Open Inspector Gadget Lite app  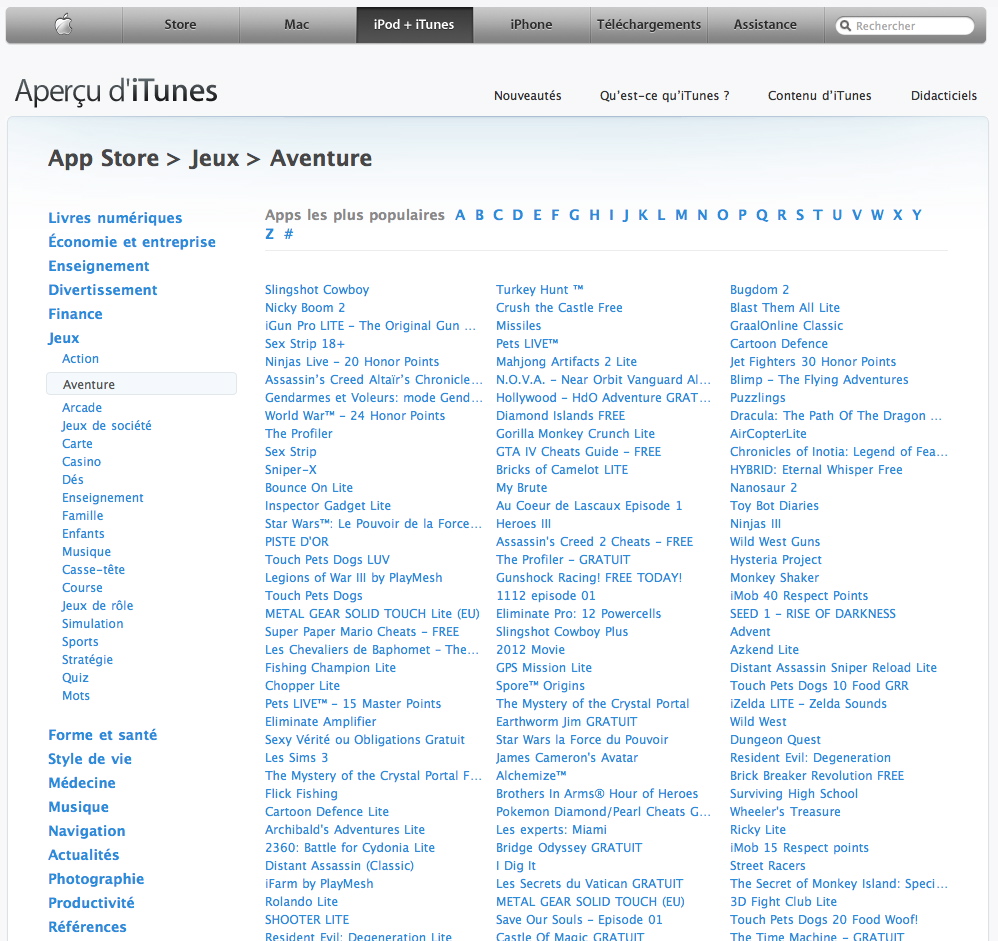pos(328,506)
